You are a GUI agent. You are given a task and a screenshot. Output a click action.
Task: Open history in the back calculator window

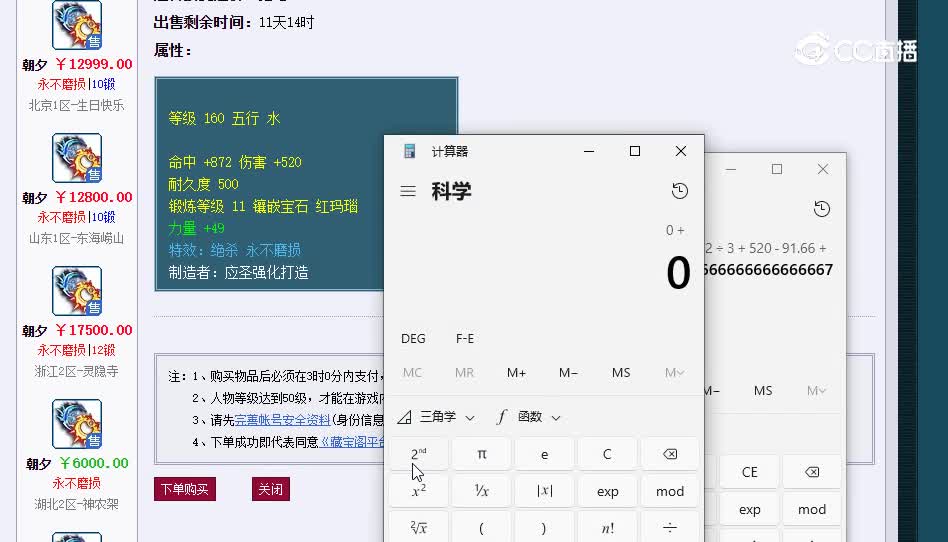tap(822, 209)
